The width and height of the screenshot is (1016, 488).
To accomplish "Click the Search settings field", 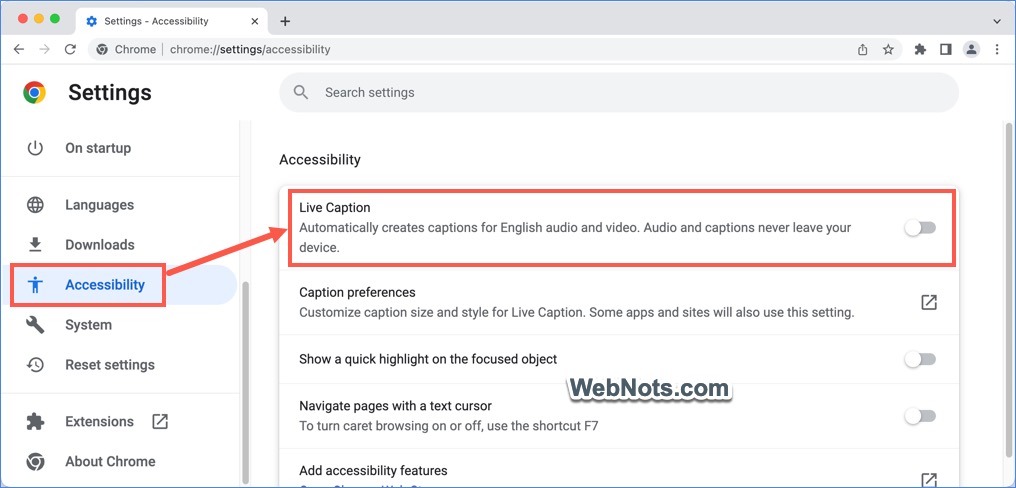I will tap(618, 93).
